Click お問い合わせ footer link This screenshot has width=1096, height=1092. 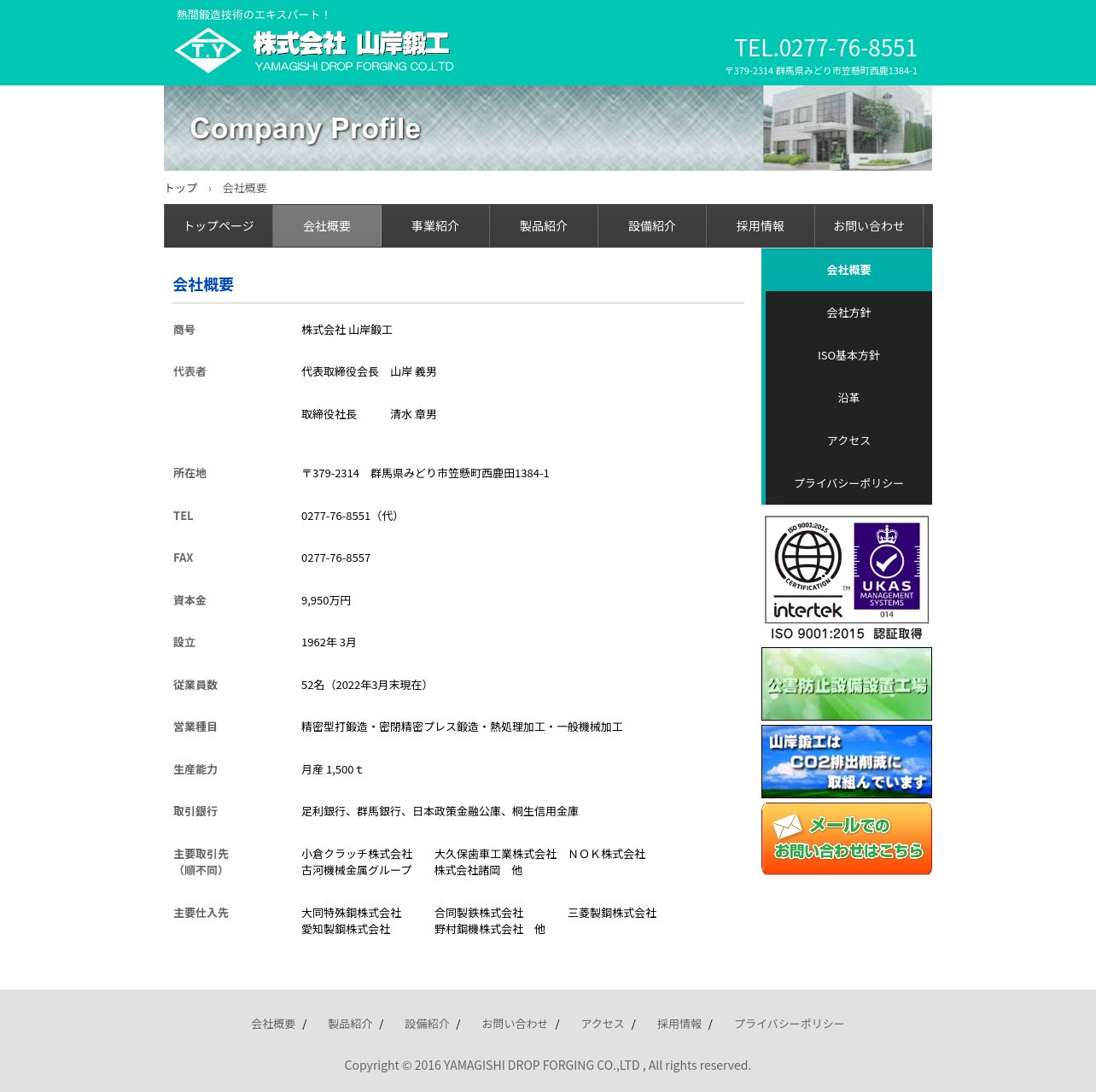point(515,1024)
